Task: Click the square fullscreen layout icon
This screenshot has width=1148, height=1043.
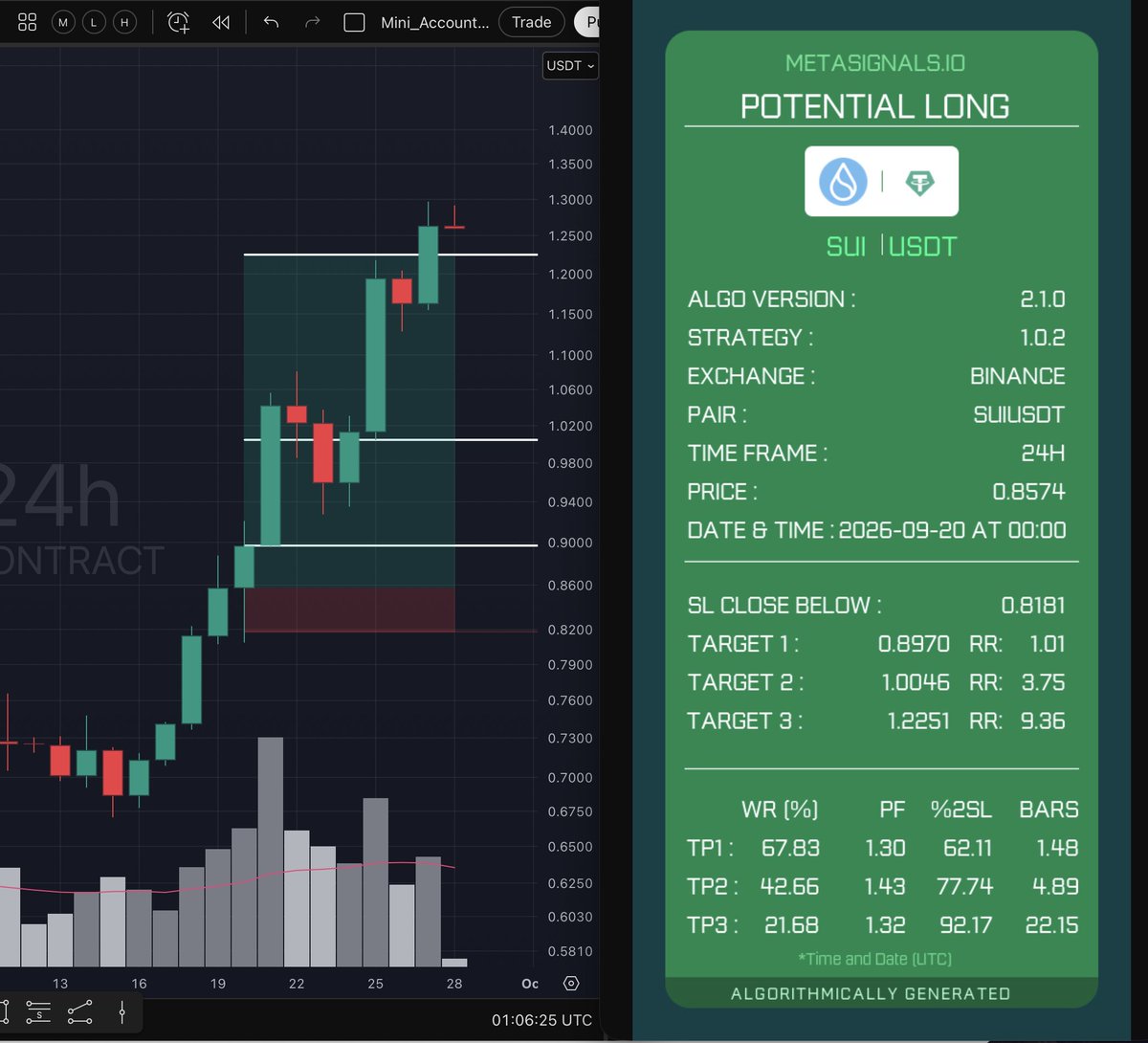Action: tap(354, 22)
